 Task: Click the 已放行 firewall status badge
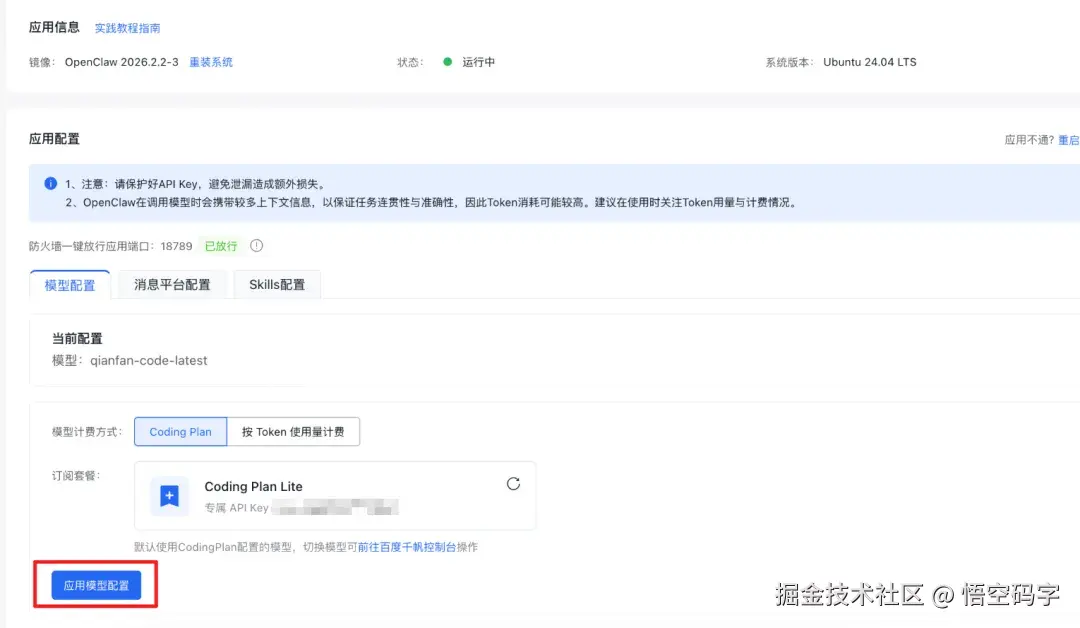coord(219,245)
